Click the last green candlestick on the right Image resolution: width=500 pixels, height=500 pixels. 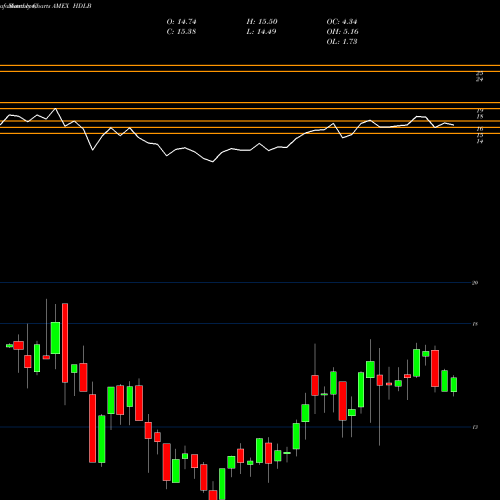pyautogui.click(x=454, y=384)
